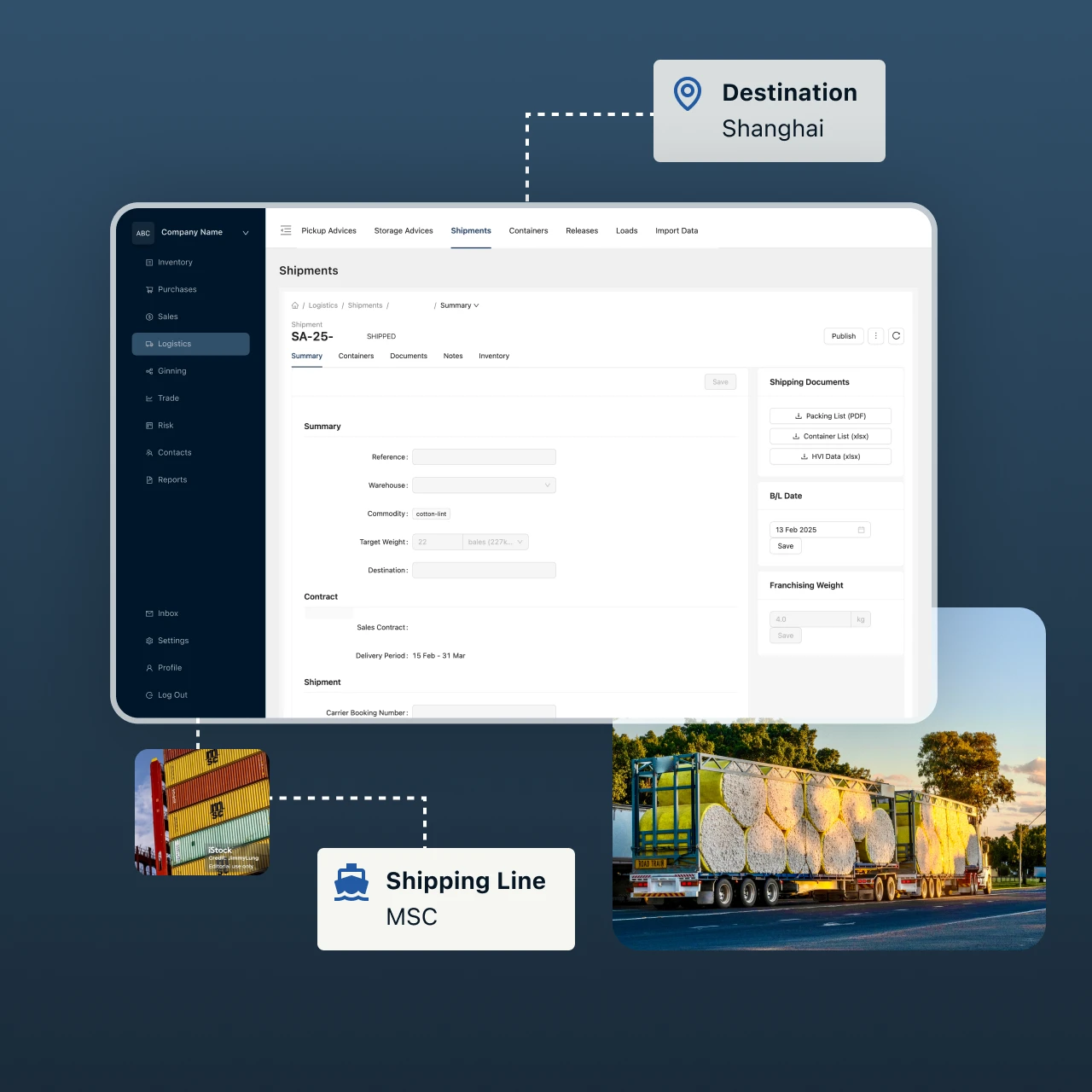Open the more options menu beside Publish
Image resolution: width=1092 pixels, height=1092 pixels.
click(x=876, y=336)
